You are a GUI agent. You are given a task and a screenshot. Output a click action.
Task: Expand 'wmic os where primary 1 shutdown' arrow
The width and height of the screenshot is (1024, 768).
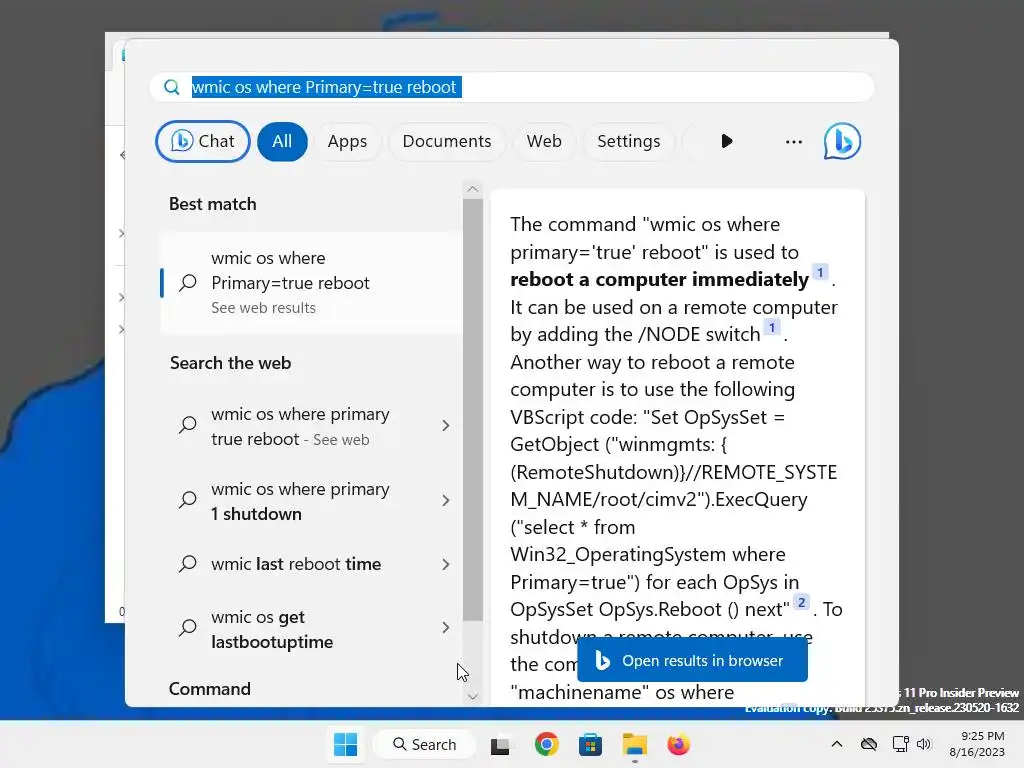tap(445, 501)
